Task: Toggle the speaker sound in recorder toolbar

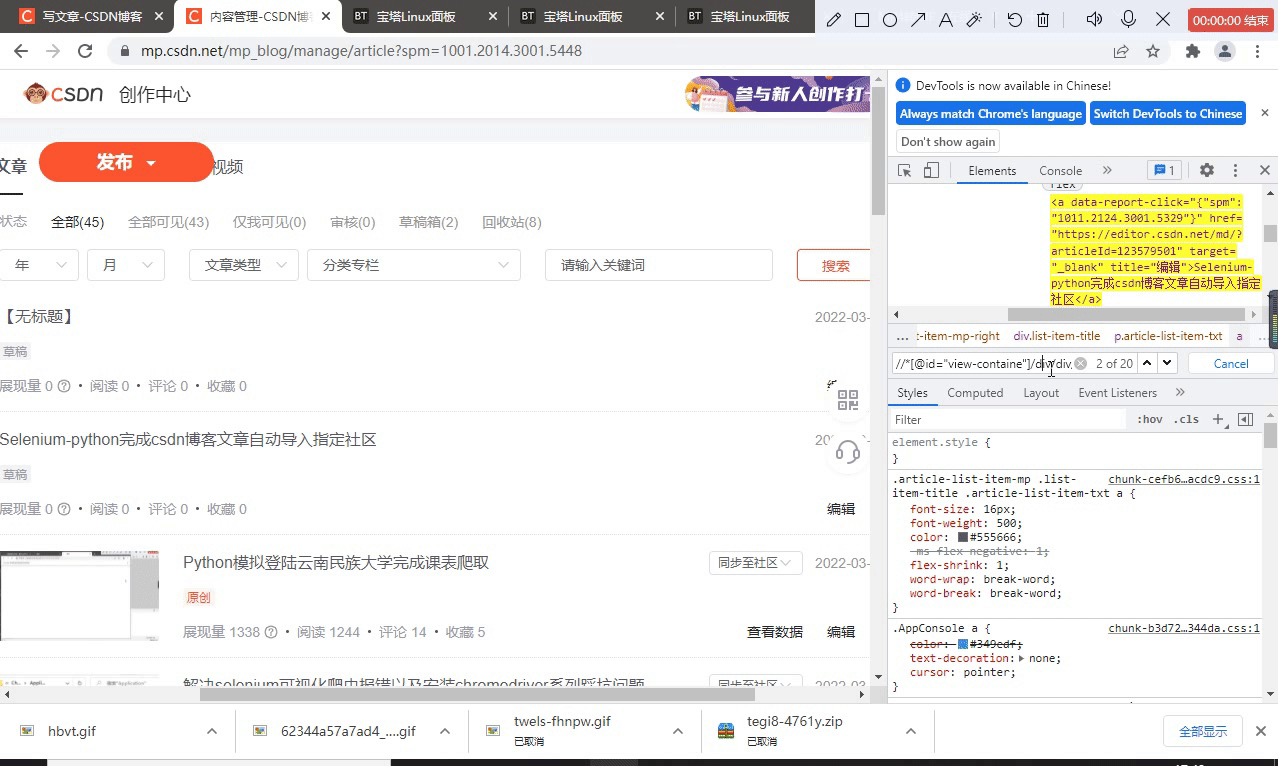Action: (1095, 20)
